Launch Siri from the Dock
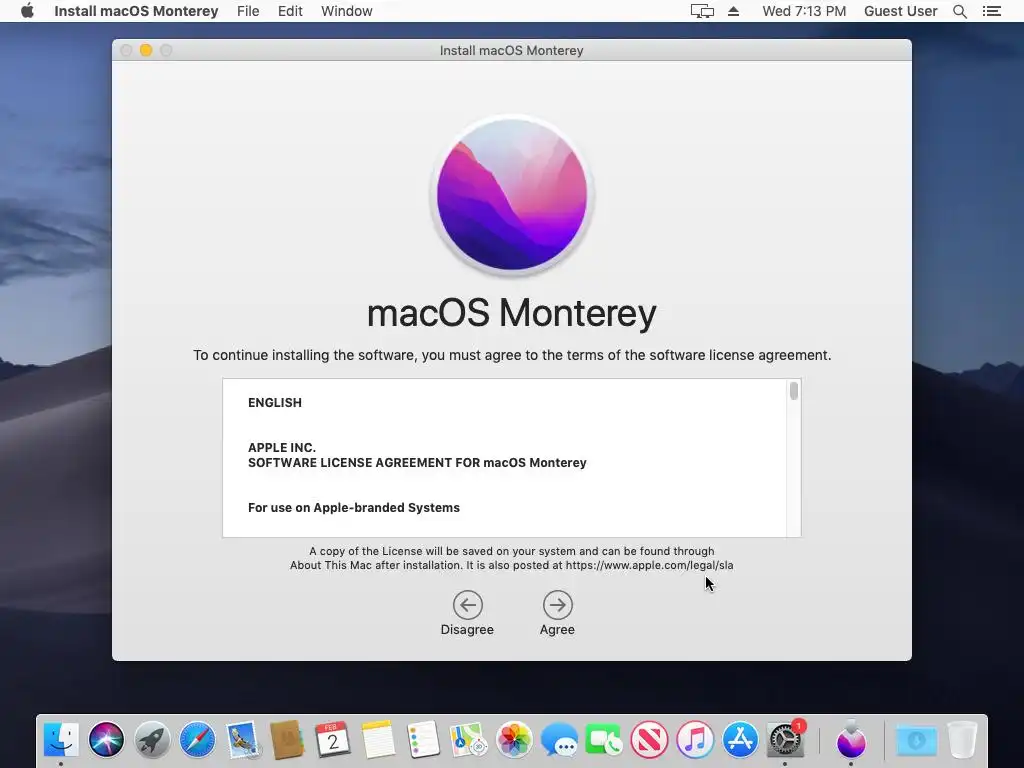Screen dimensions: 1024x768 106,740
